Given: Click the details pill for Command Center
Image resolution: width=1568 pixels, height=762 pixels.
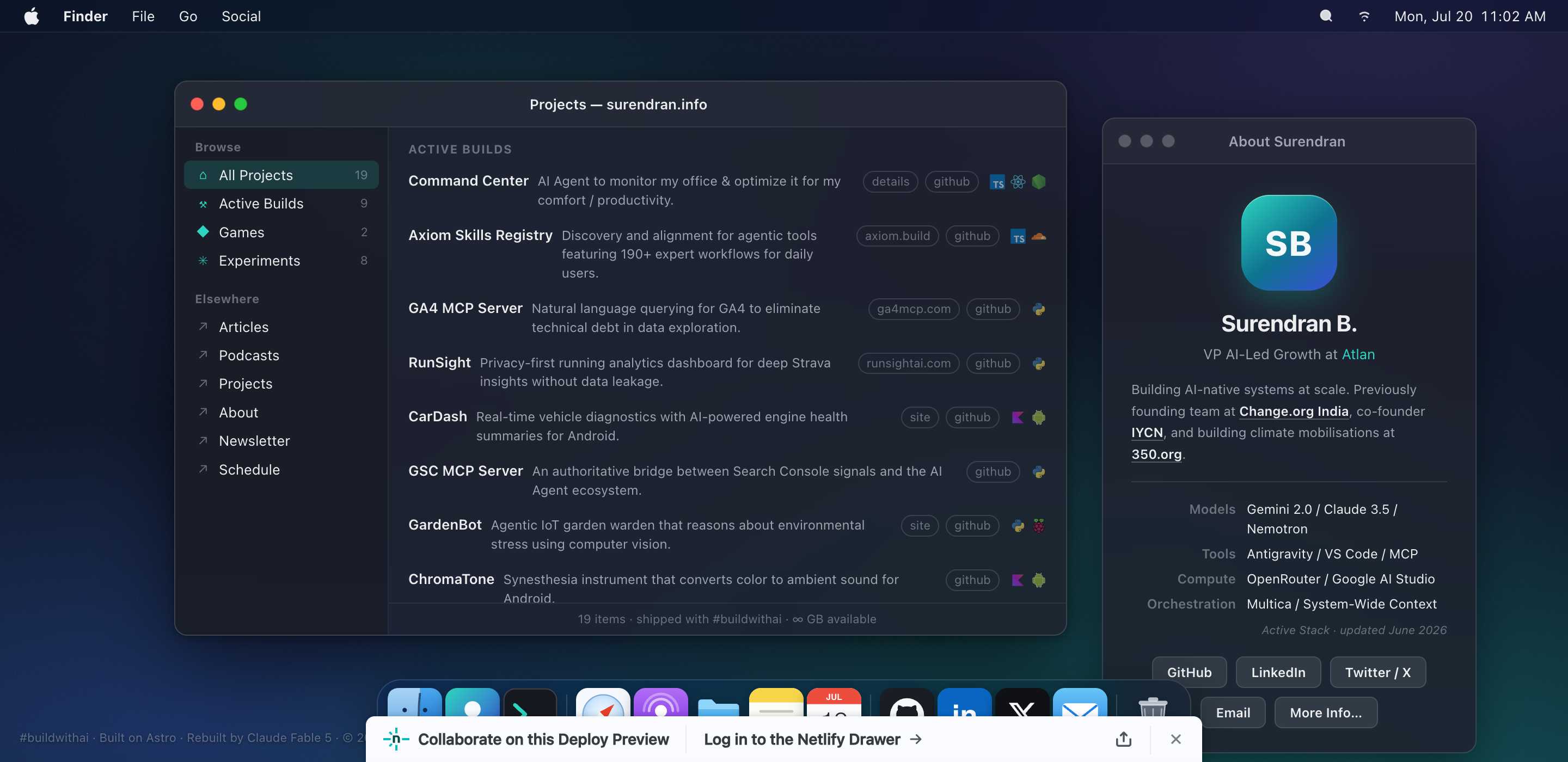Looking at the screenshot, I should pos(890,182).
